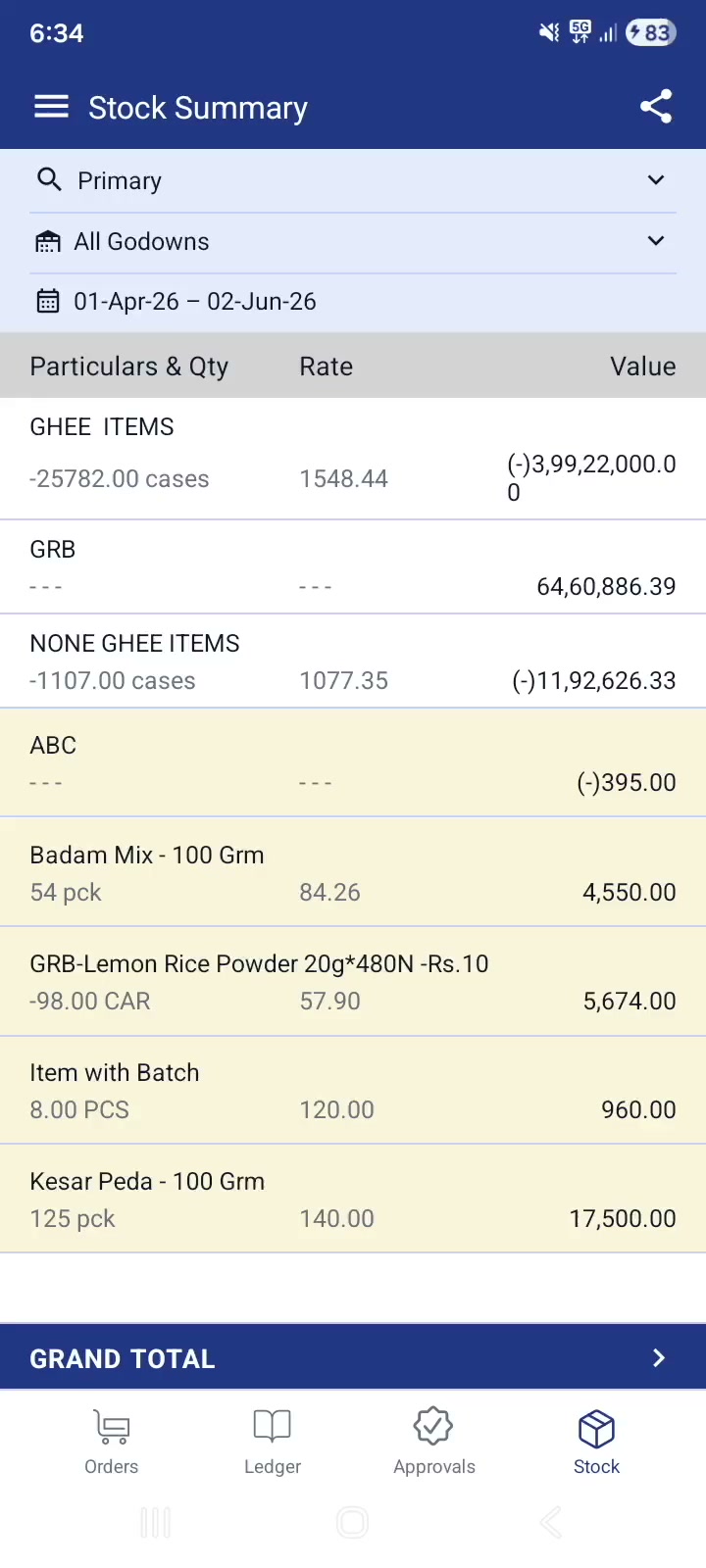
Task: Switch to the Stock tab
Action: point(596,1443)
